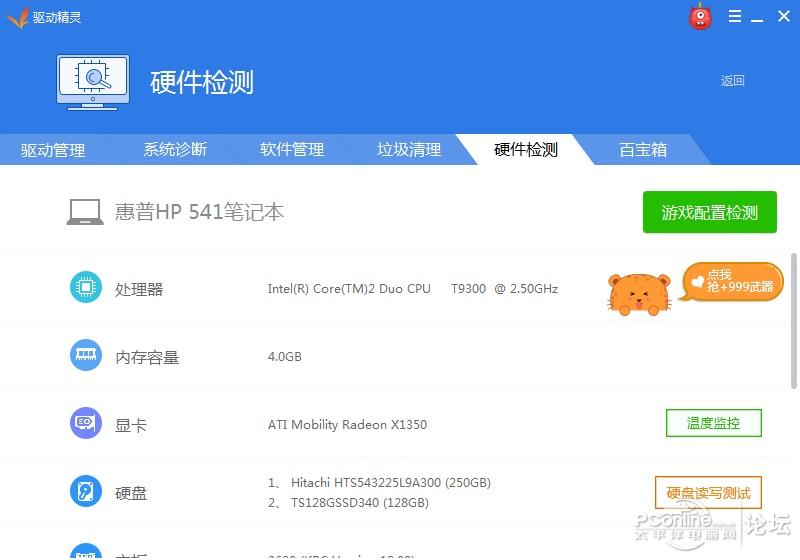Open the 温度监控 temperature monitor
Viewport: 800px width, 560px height.
[714, 423]
